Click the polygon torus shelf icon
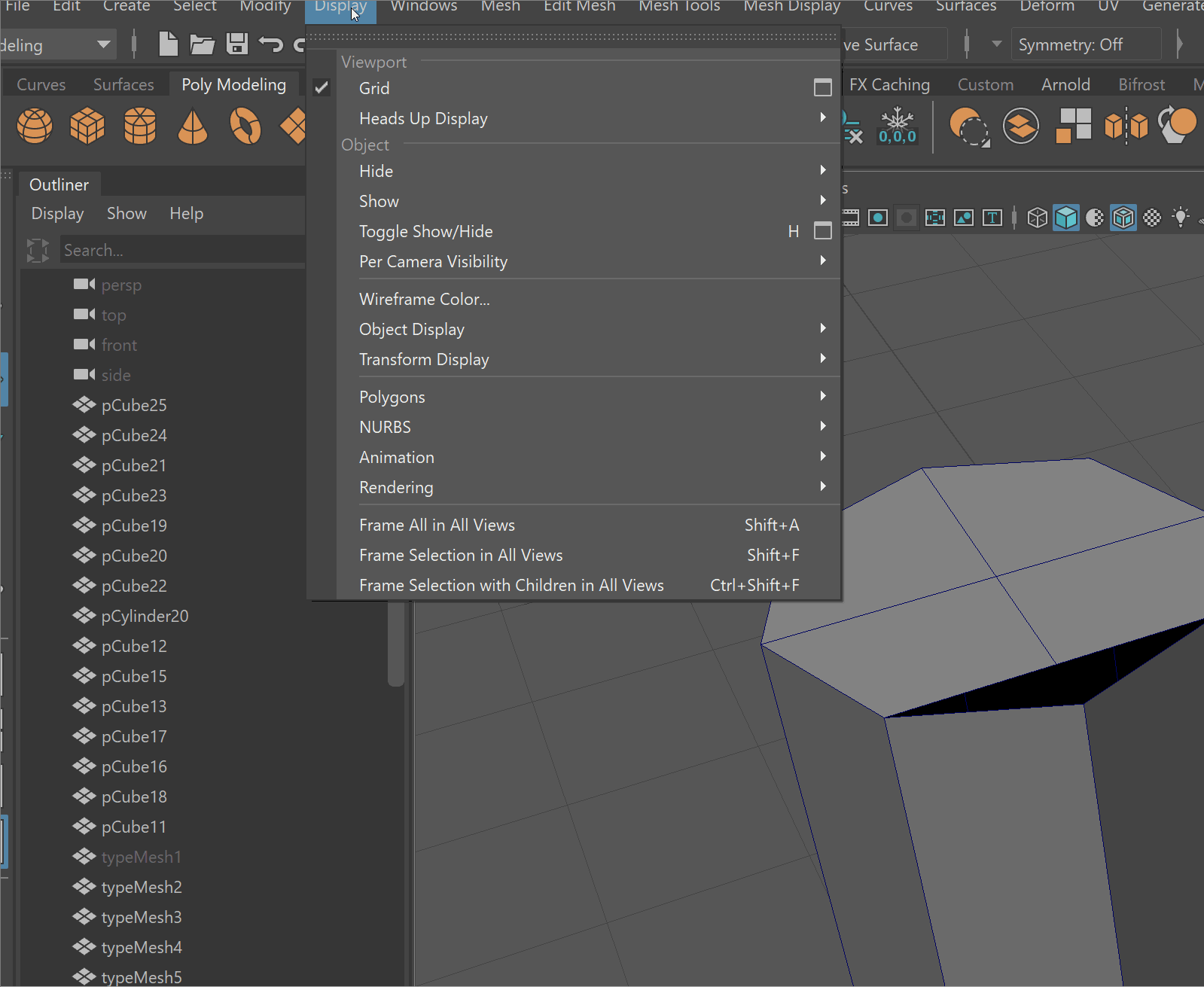The height and width of the screenshot is (987, 1204). (x=245, y=126)
